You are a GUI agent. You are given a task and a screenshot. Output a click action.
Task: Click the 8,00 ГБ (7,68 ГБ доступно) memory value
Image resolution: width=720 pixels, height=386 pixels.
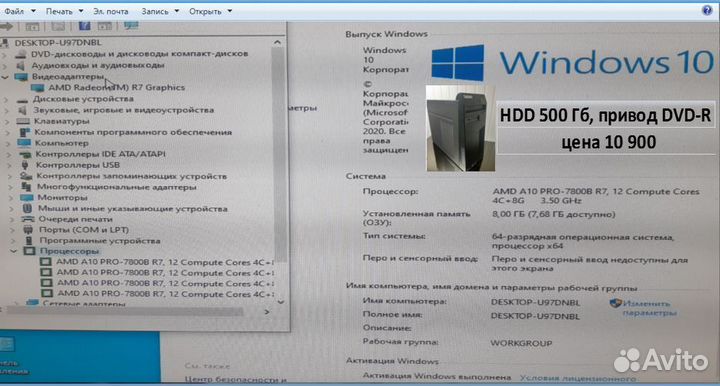pos(553,214)
